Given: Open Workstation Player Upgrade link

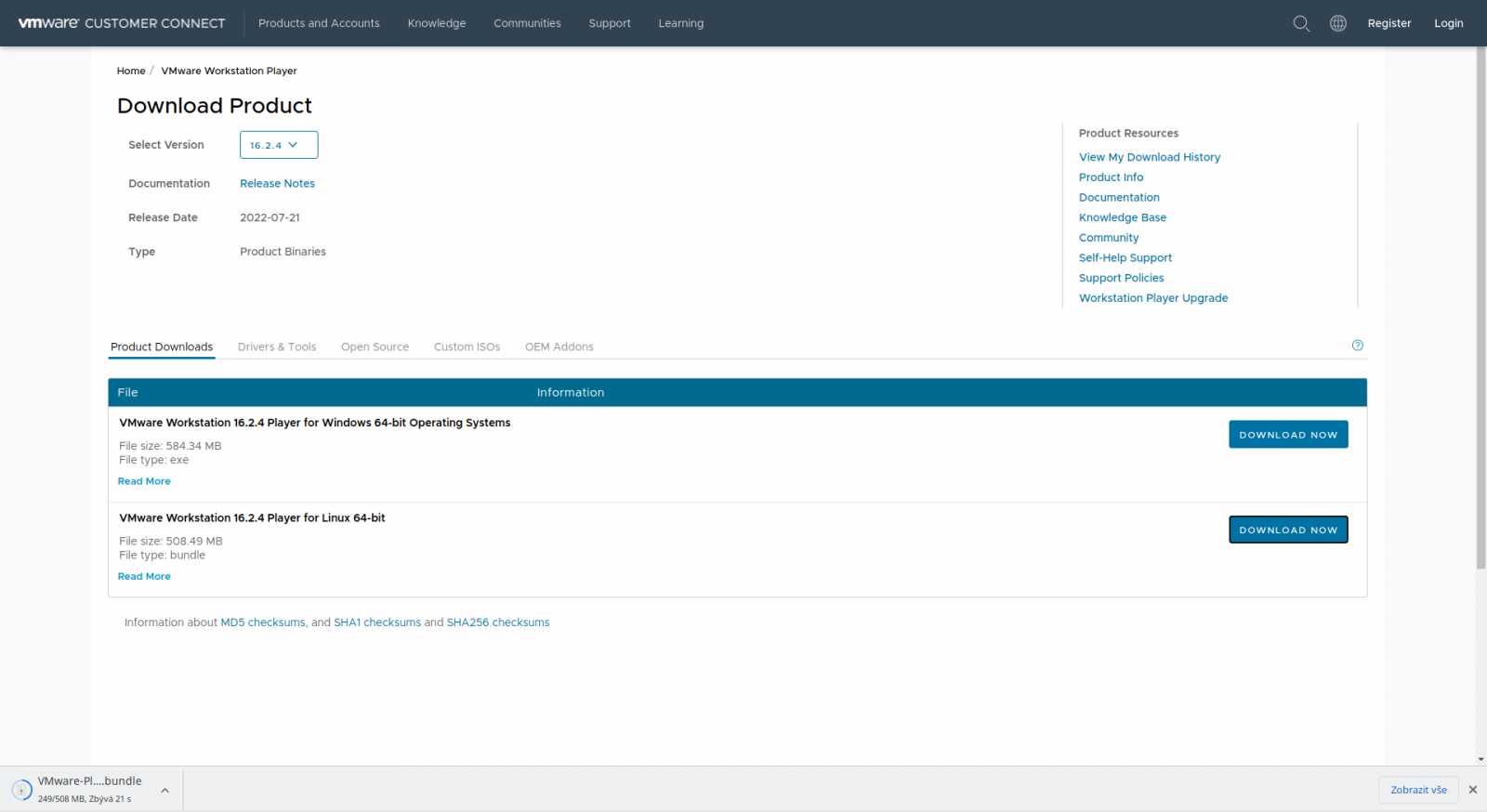Looking at the screenshot, I should (x=1153, y=298).
